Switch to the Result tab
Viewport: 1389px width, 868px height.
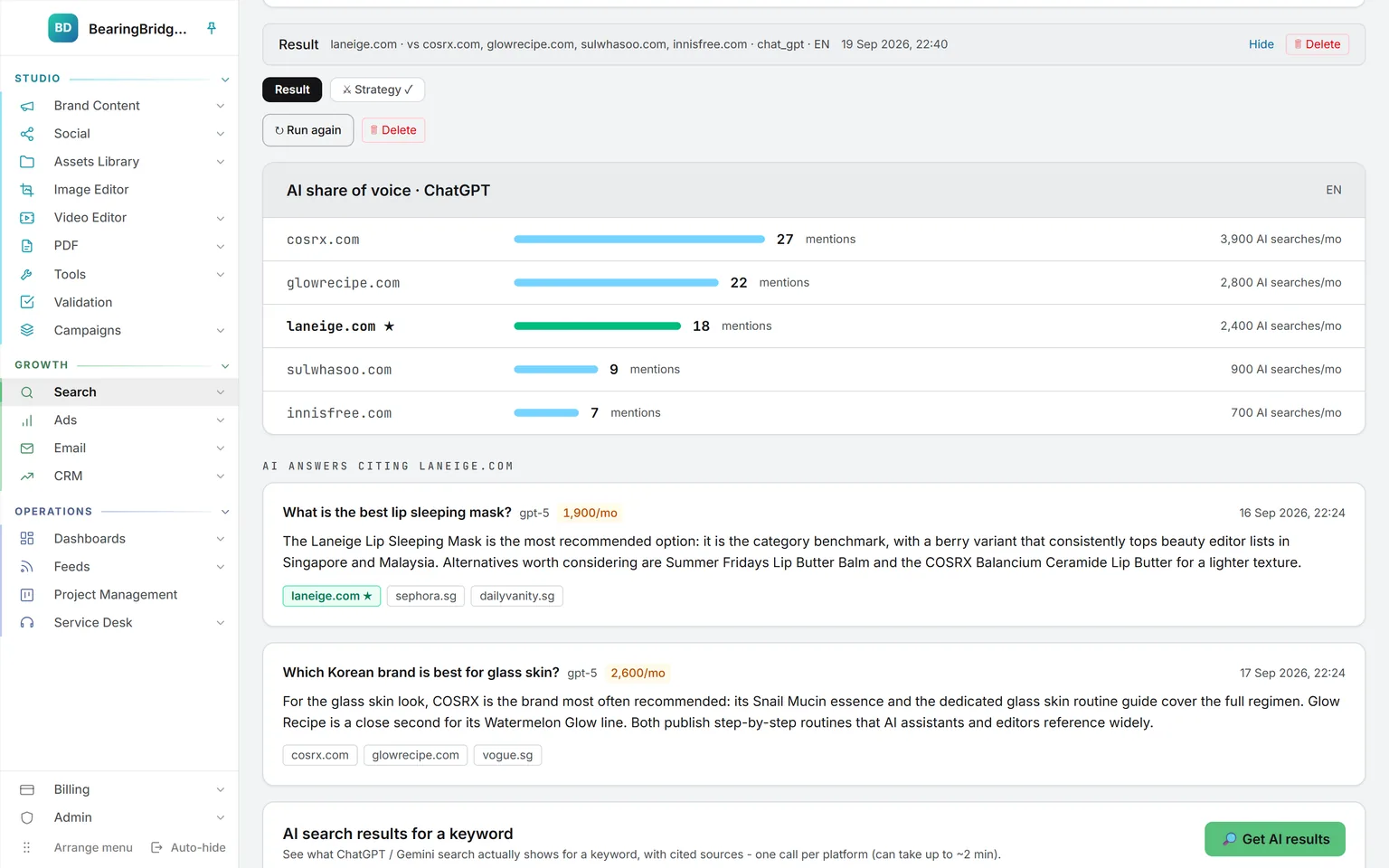coord(292,90)
